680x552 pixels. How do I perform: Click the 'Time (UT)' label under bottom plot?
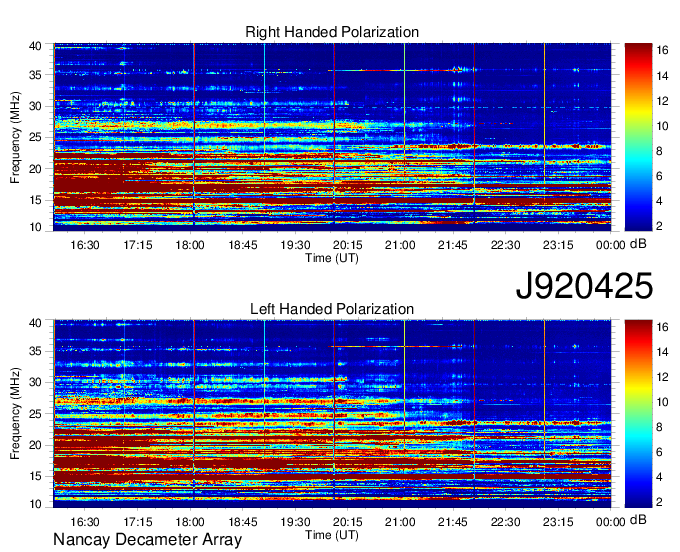click(332, 535)
